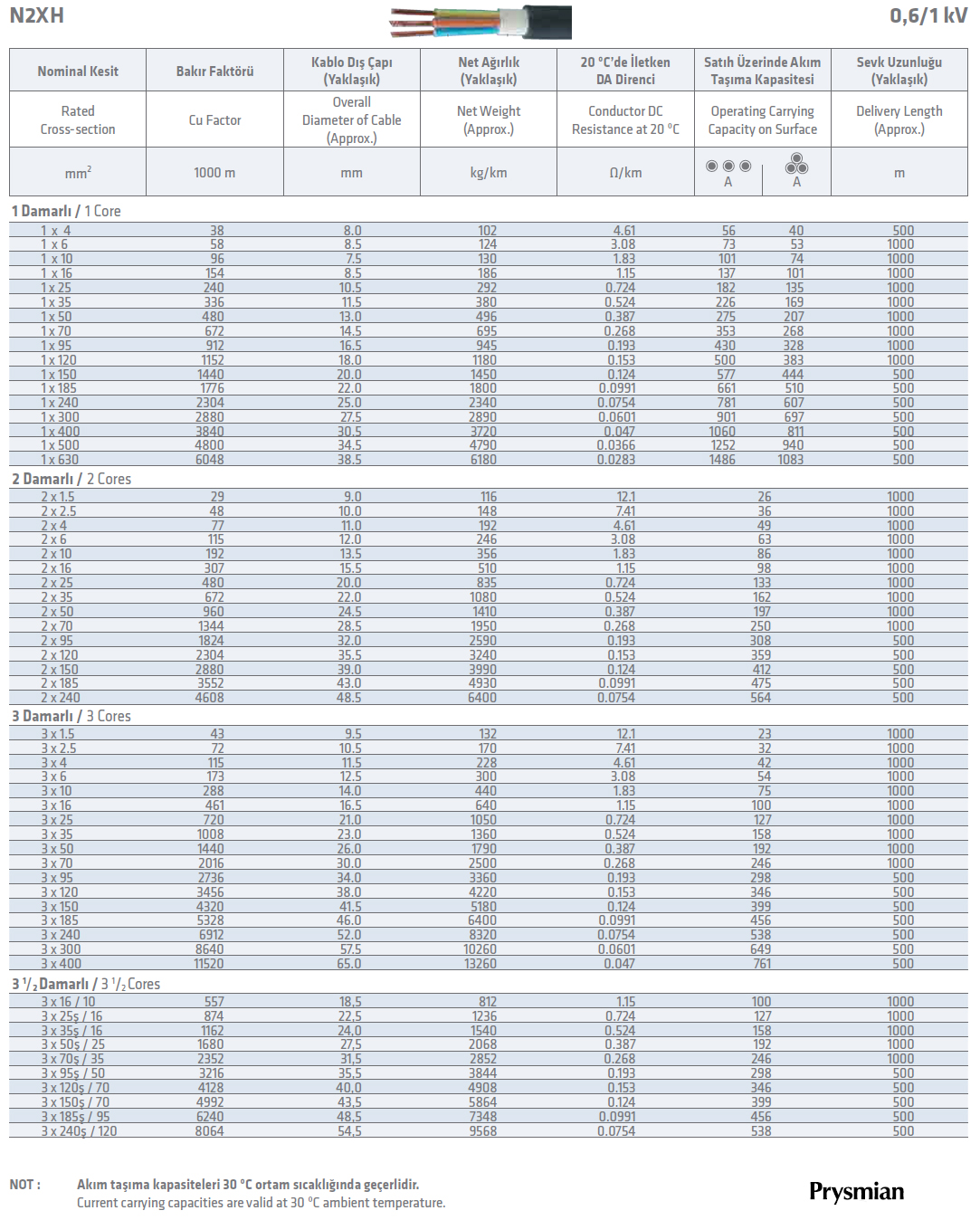Click the N2XH cable illustration image

[480, 22]
